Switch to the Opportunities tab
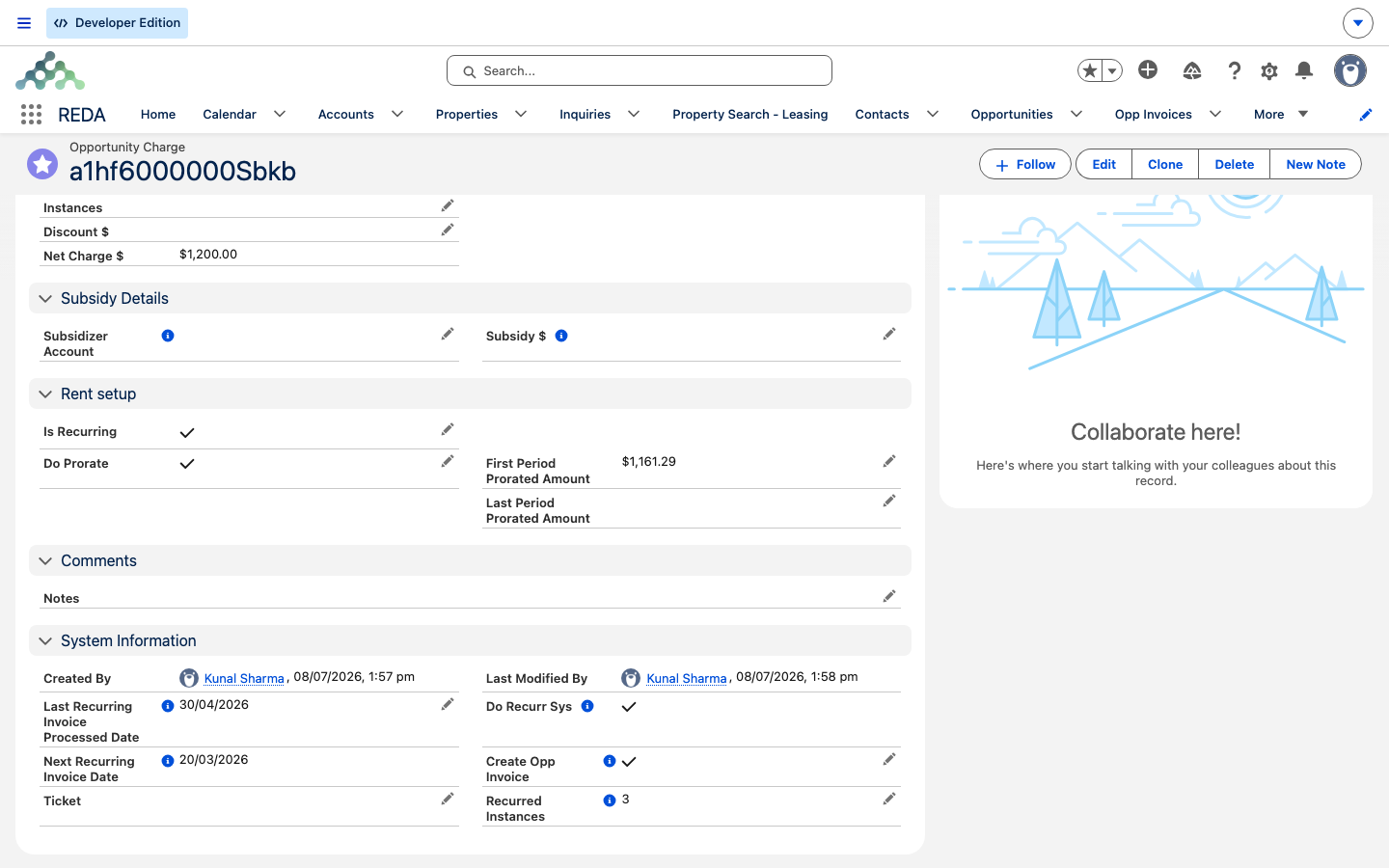The image size is (1389, 868). [x=1012, y=114]
